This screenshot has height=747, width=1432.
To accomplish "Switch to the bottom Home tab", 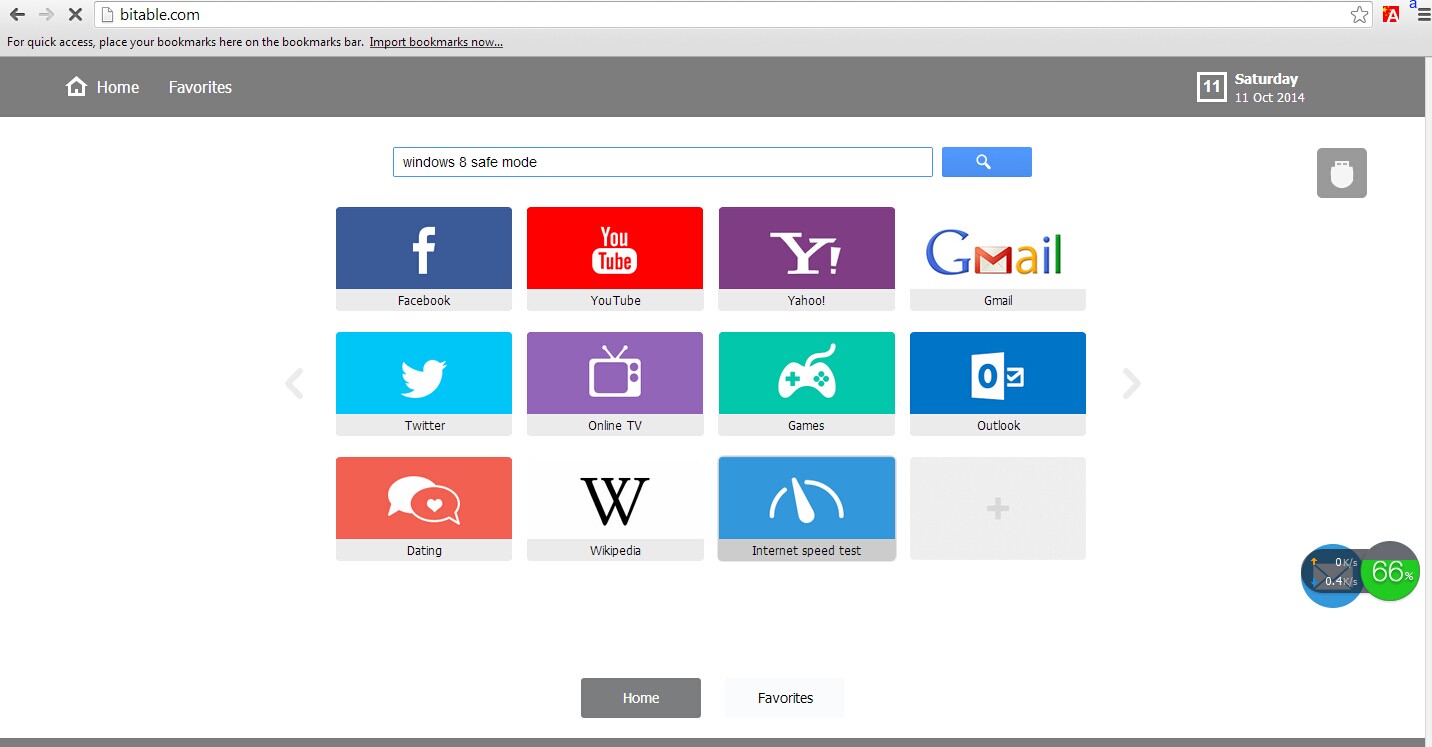I will point(641,698).
